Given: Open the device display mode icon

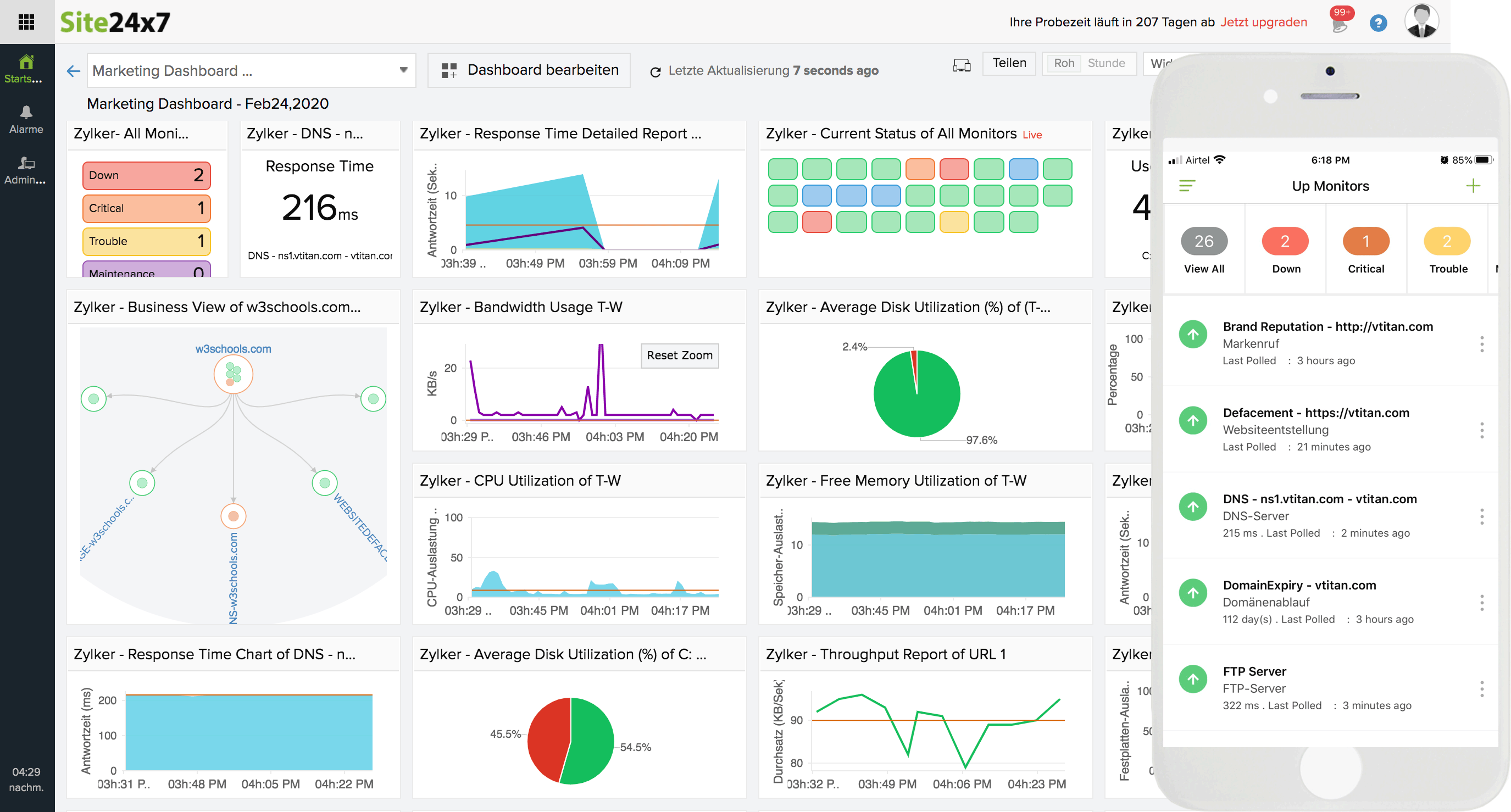Looking at the screenshot, I should (962, 66).
